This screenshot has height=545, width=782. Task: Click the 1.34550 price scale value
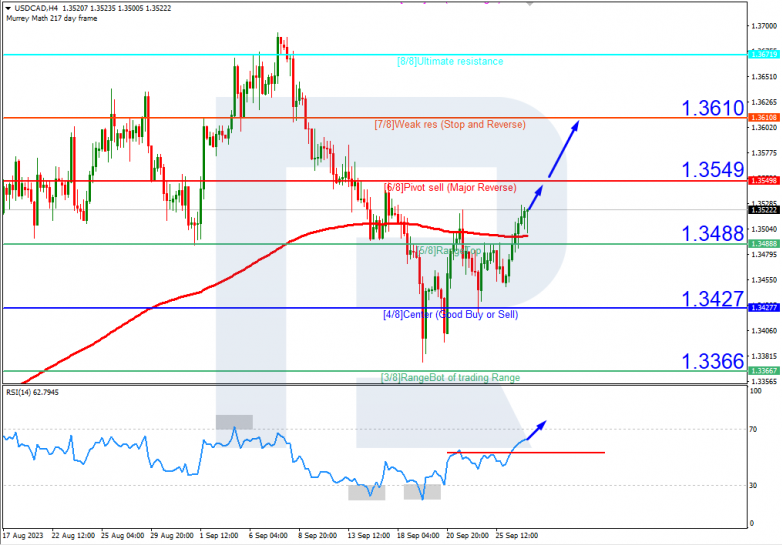(764, 280)
